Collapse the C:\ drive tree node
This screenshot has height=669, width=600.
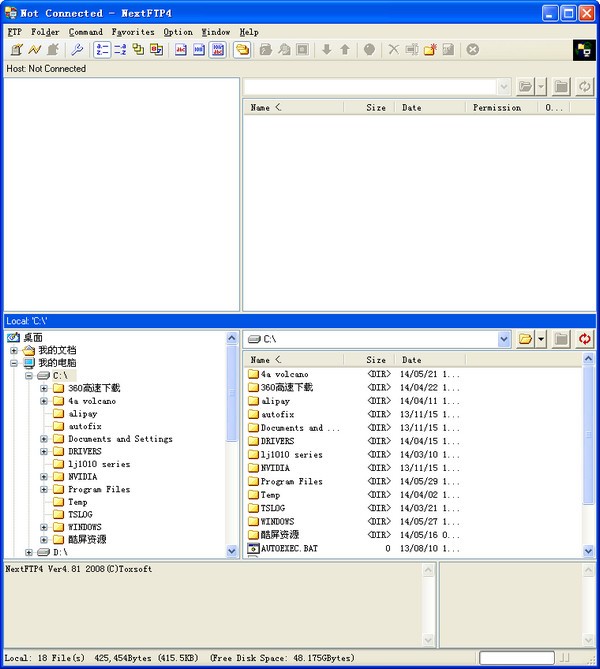(29, 376)
